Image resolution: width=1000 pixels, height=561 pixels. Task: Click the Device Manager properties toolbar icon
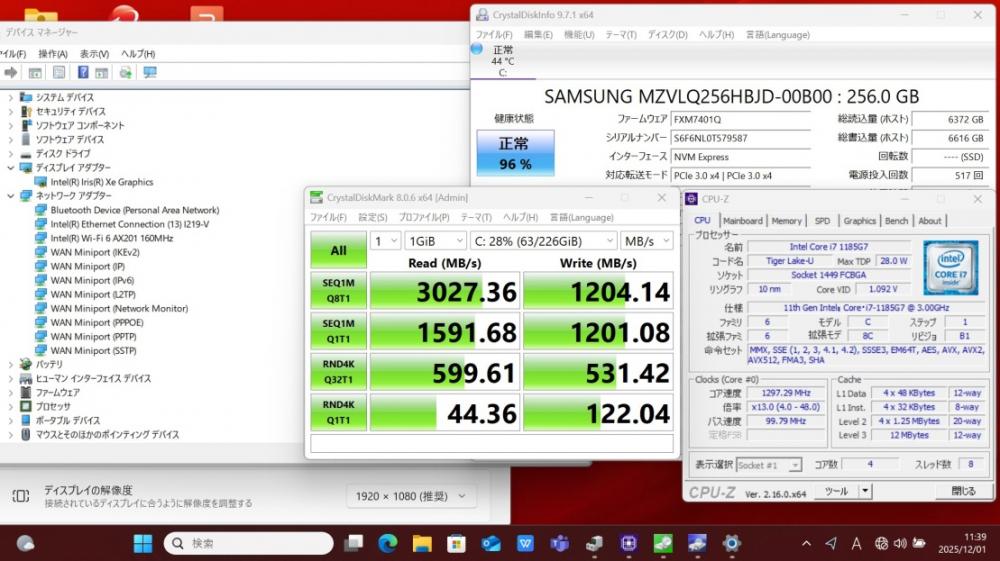[59, 73]
